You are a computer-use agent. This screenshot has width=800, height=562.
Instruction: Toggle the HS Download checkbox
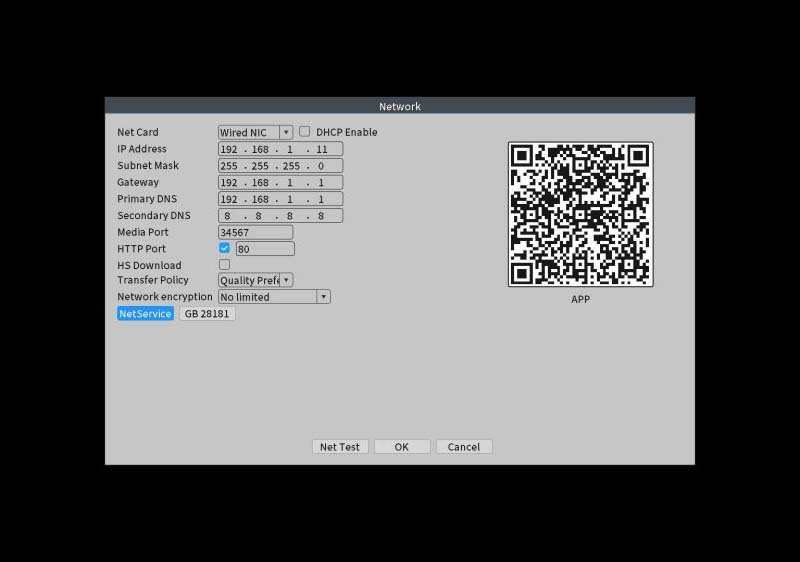point(225,265)
